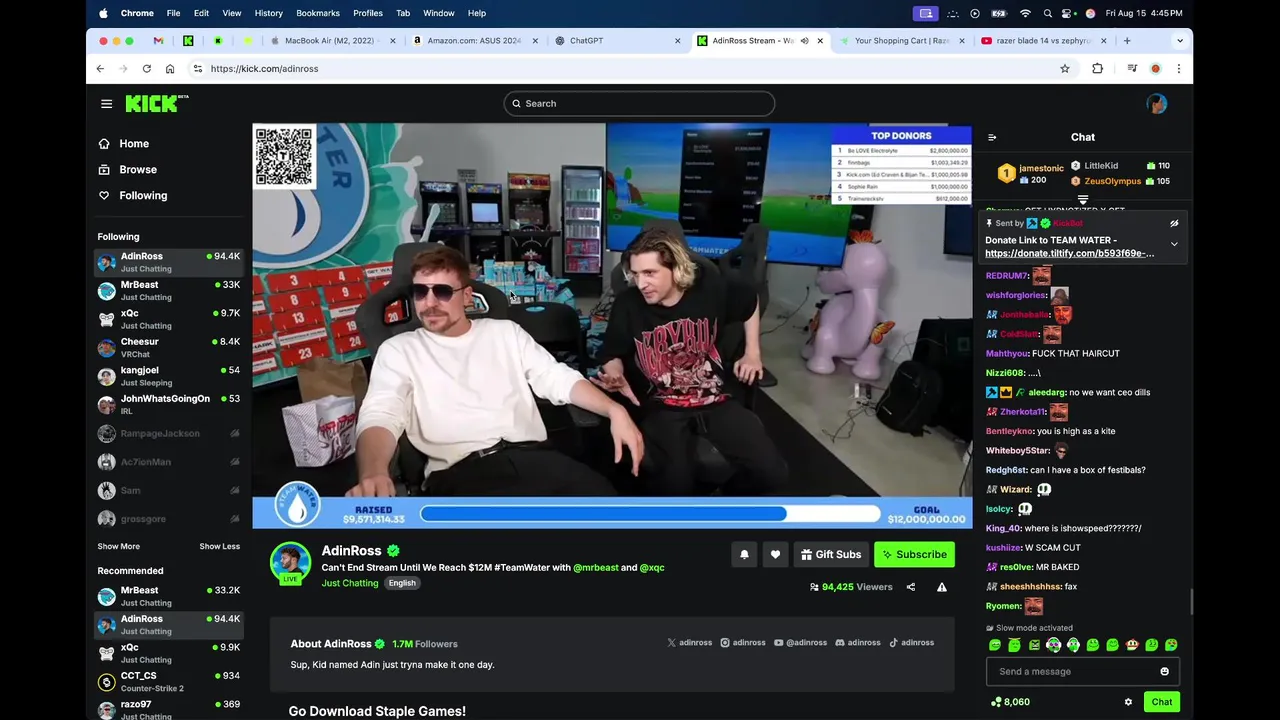Hide the pinned KickBot message

point(1174,224)
